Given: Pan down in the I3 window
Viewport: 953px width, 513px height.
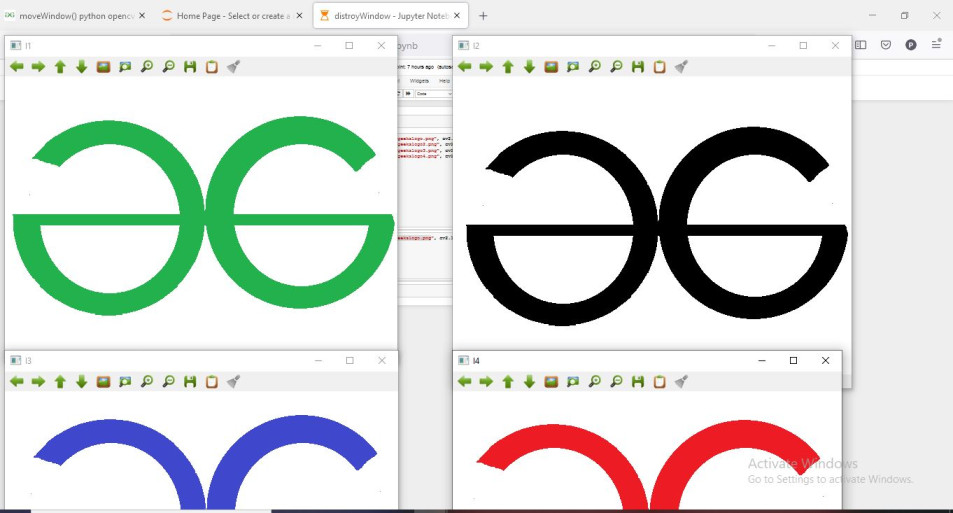Looking at the screenshot, I should tap(81, 382).
